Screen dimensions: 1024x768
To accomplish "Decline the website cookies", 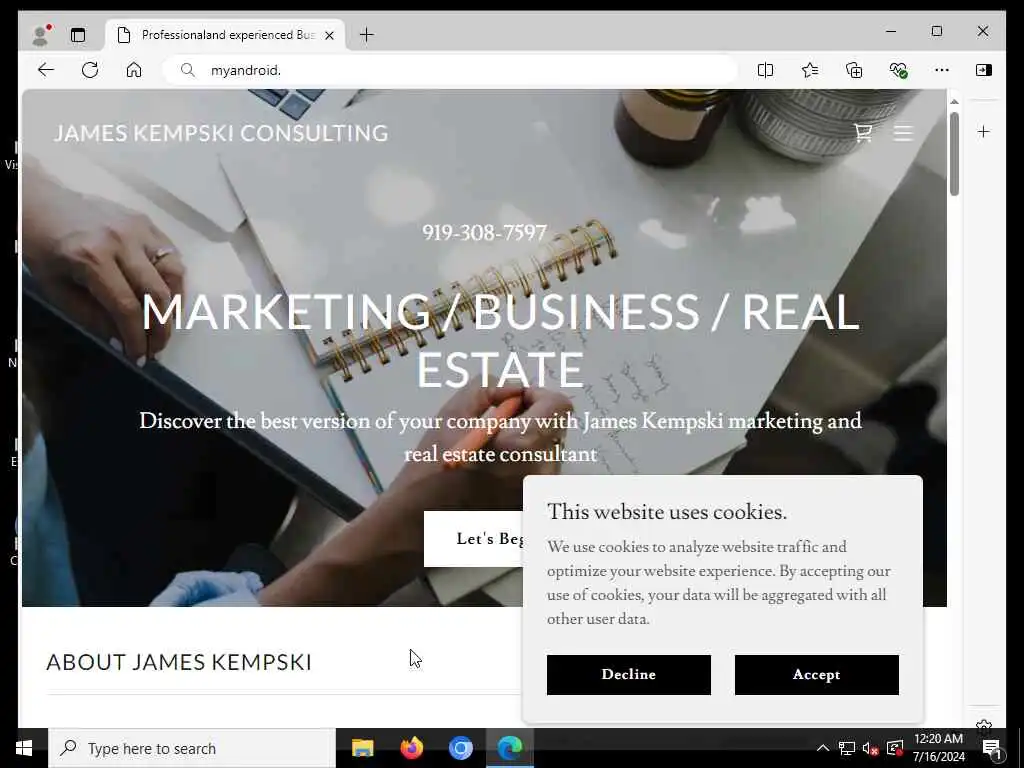I will 628,675.
